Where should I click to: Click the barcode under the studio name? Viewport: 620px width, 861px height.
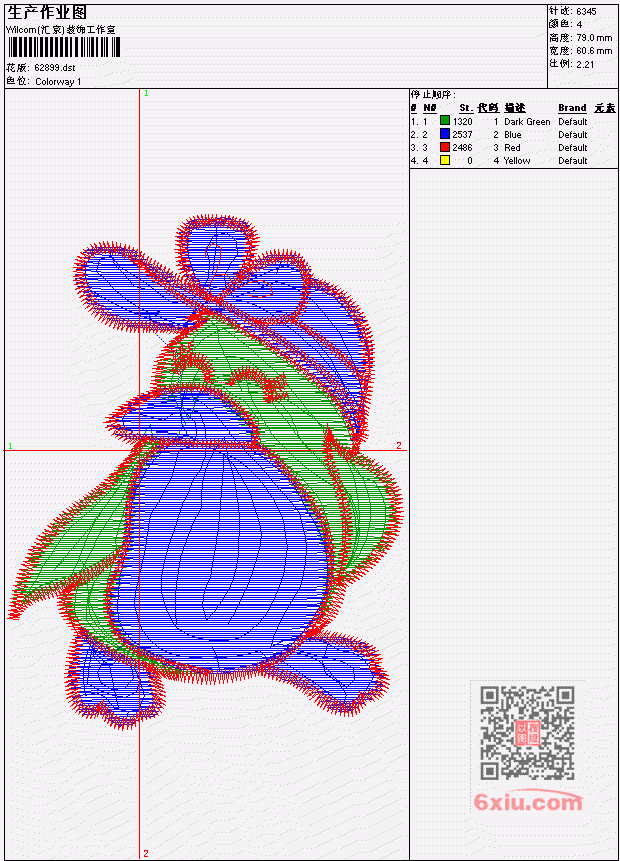(x=63, y=47)
